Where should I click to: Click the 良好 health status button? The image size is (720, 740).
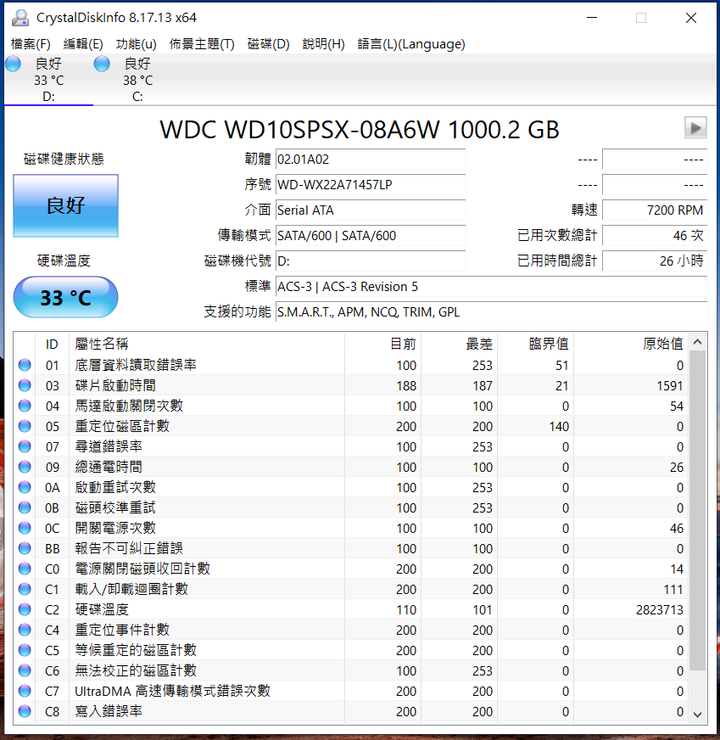pyautogui.click(x=66, y=205)
